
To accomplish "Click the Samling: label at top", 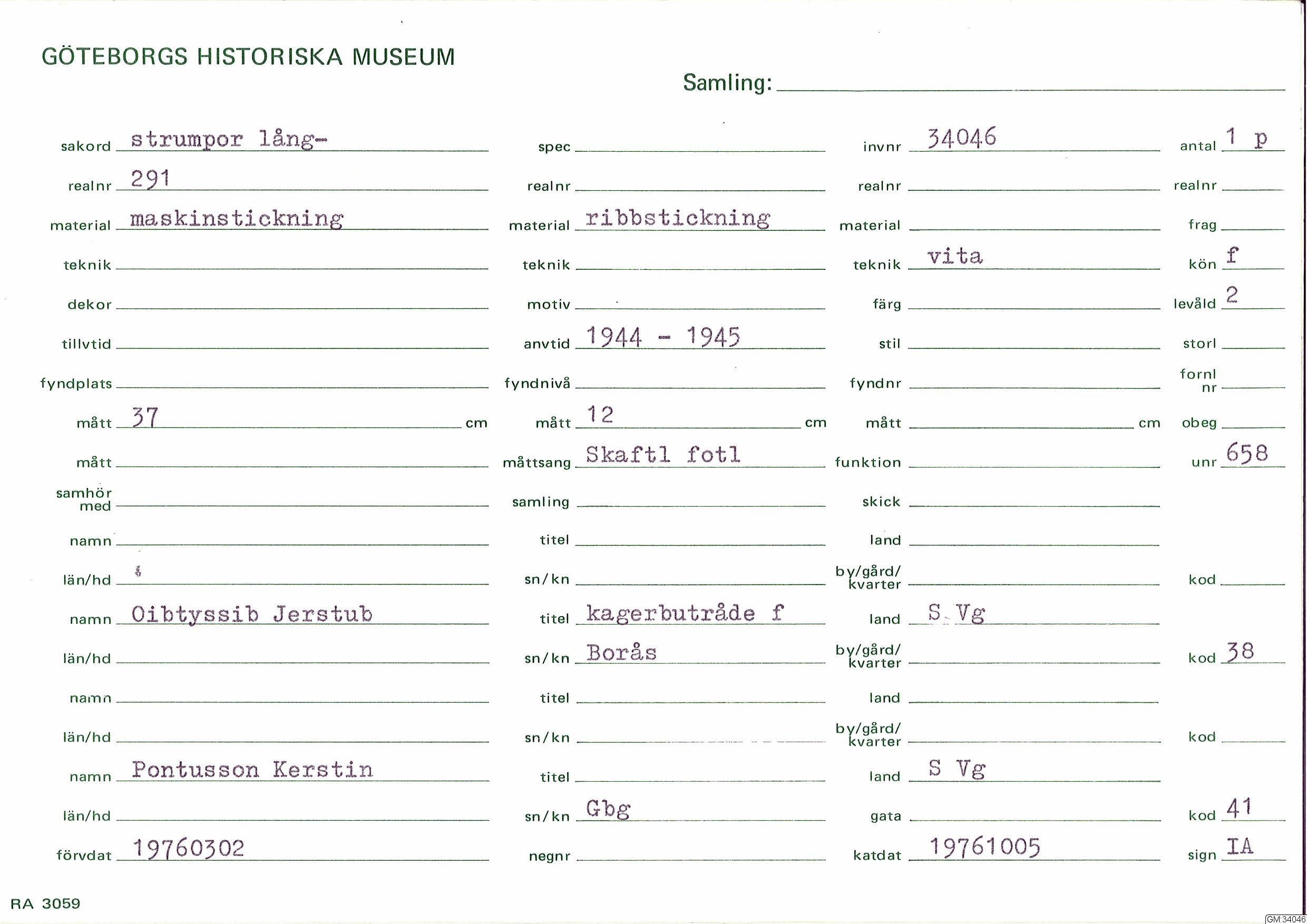I will click(x=727, y=83).
